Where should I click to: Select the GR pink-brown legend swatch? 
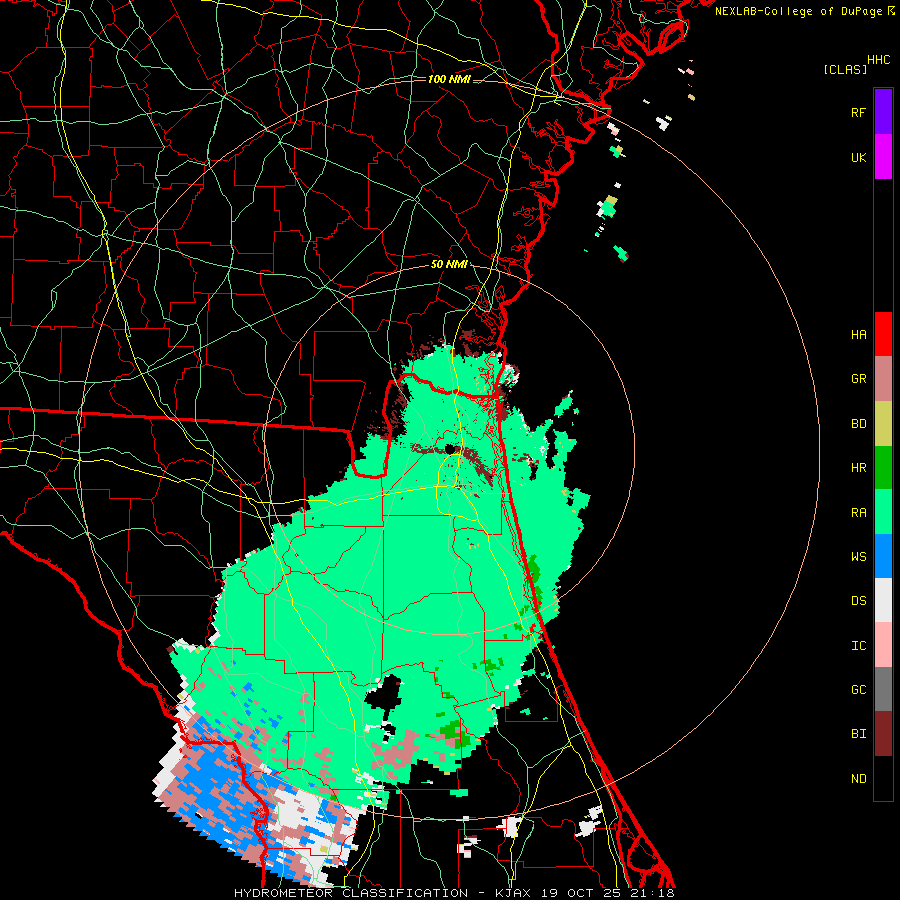coord(883,379)
